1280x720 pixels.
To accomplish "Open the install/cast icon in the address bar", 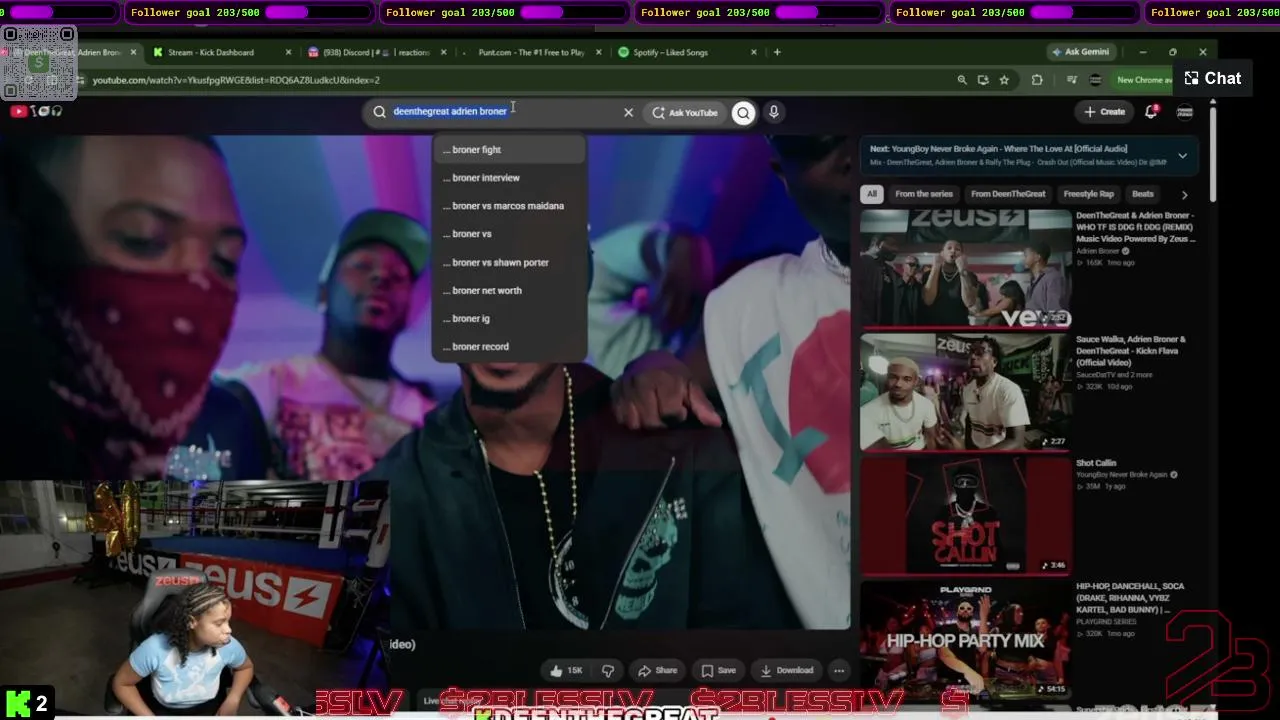I will (983, 80).
